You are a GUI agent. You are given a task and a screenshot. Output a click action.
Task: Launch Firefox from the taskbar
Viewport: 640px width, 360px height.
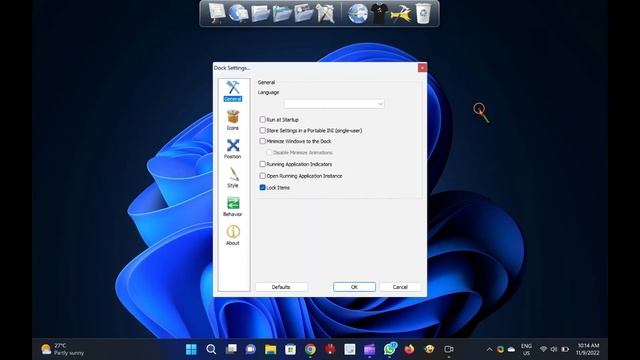click(409, 349)
